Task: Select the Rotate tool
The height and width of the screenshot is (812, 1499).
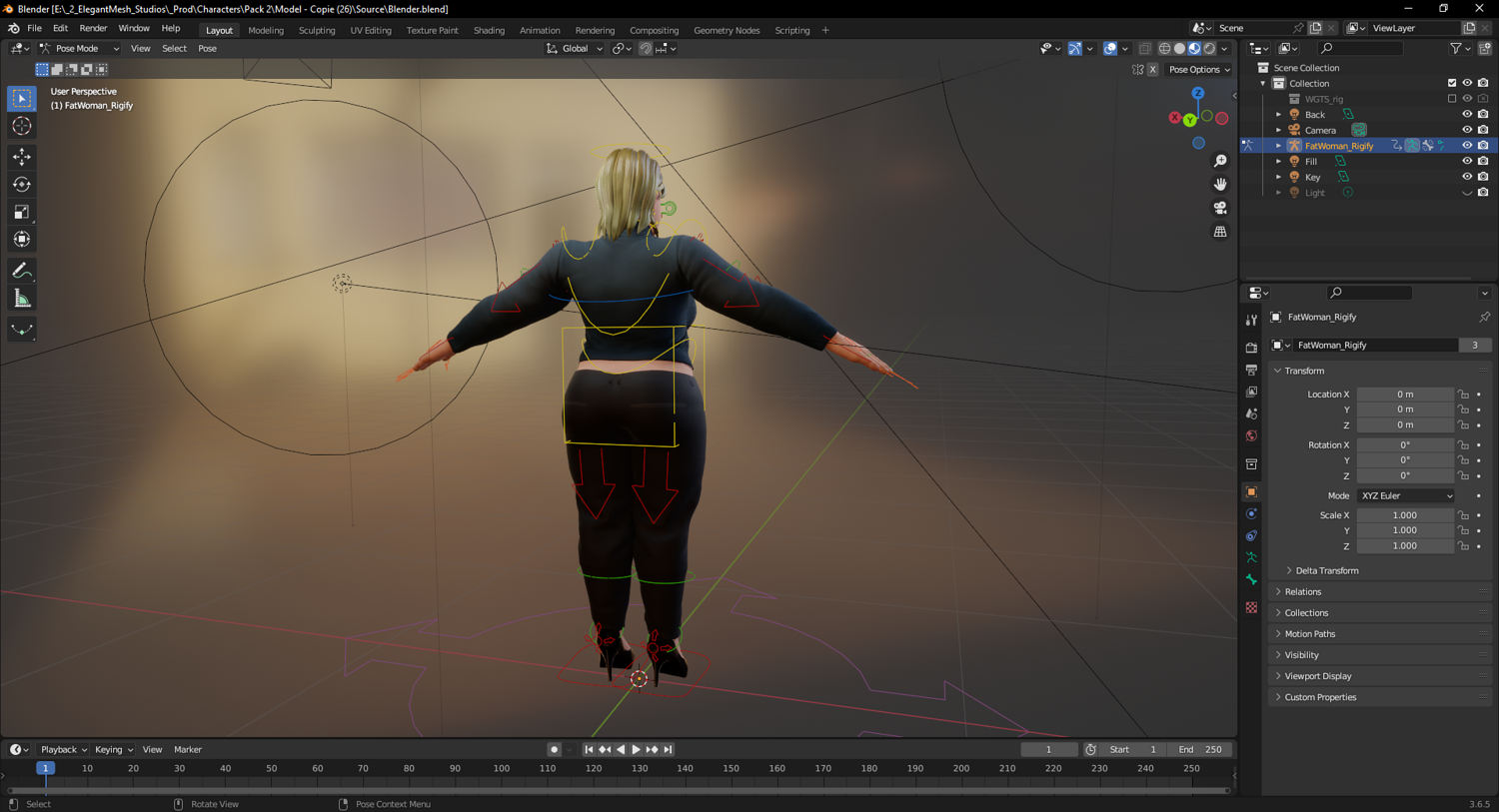Action: (22, 185)
